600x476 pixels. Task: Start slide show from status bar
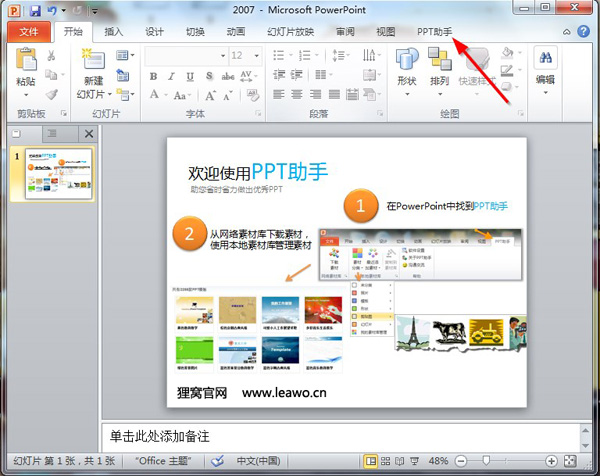pyautogui.click(x=414, y=461)
